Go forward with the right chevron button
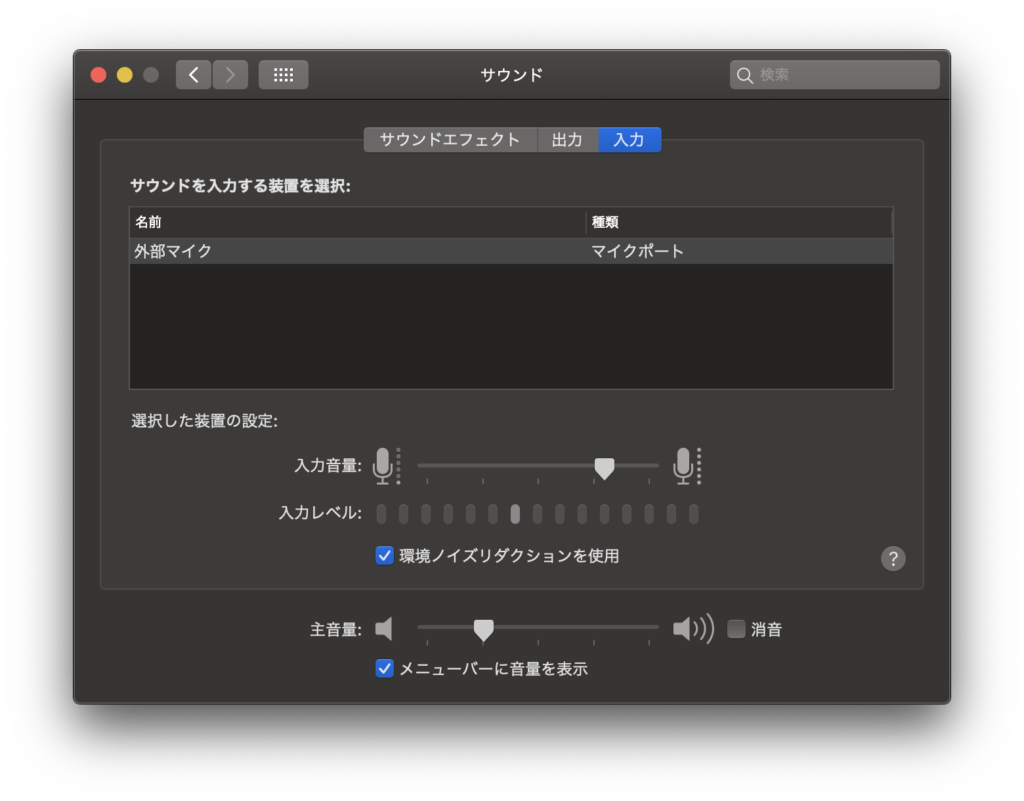The height and width of the screenshot is (801, 1024). [230, 75]
